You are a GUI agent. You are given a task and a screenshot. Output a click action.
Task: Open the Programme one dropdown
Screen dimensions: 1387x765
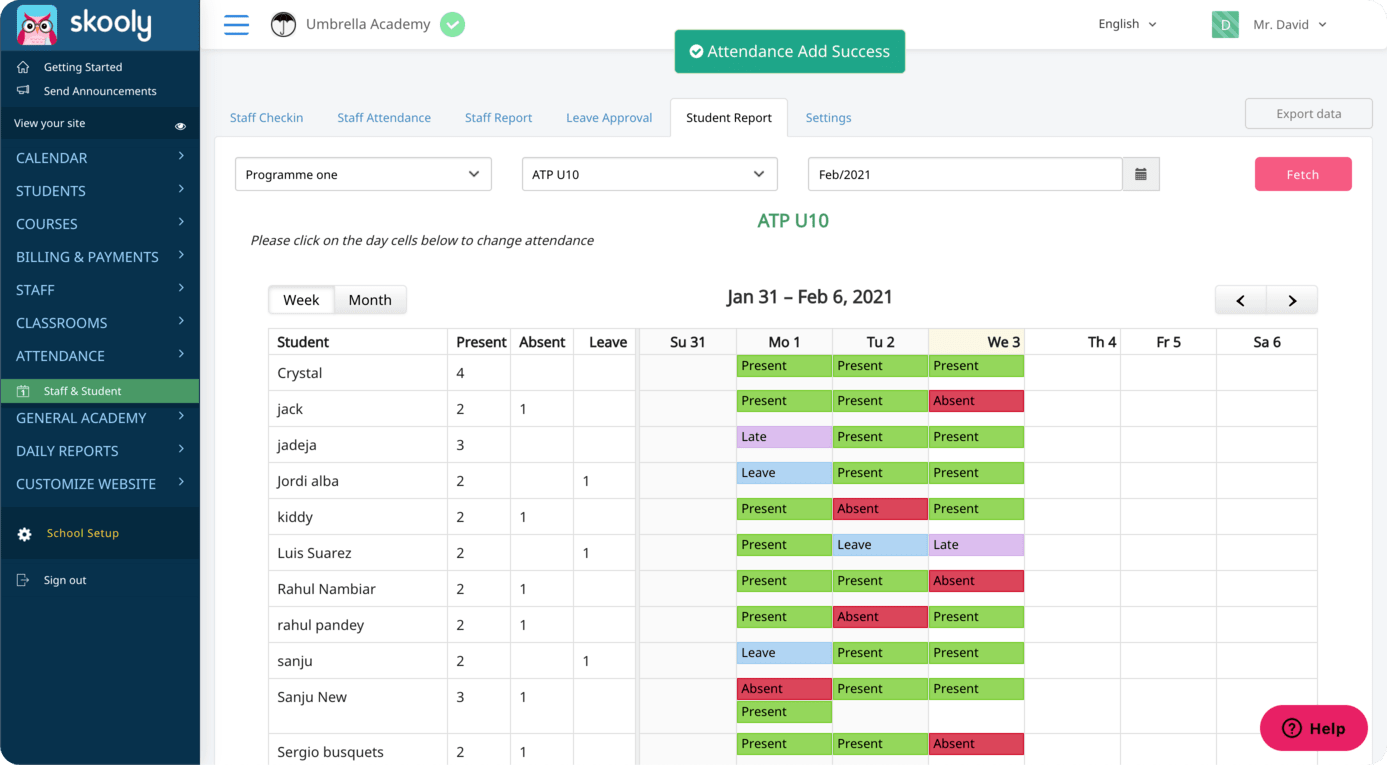click(x=362, y=174)
